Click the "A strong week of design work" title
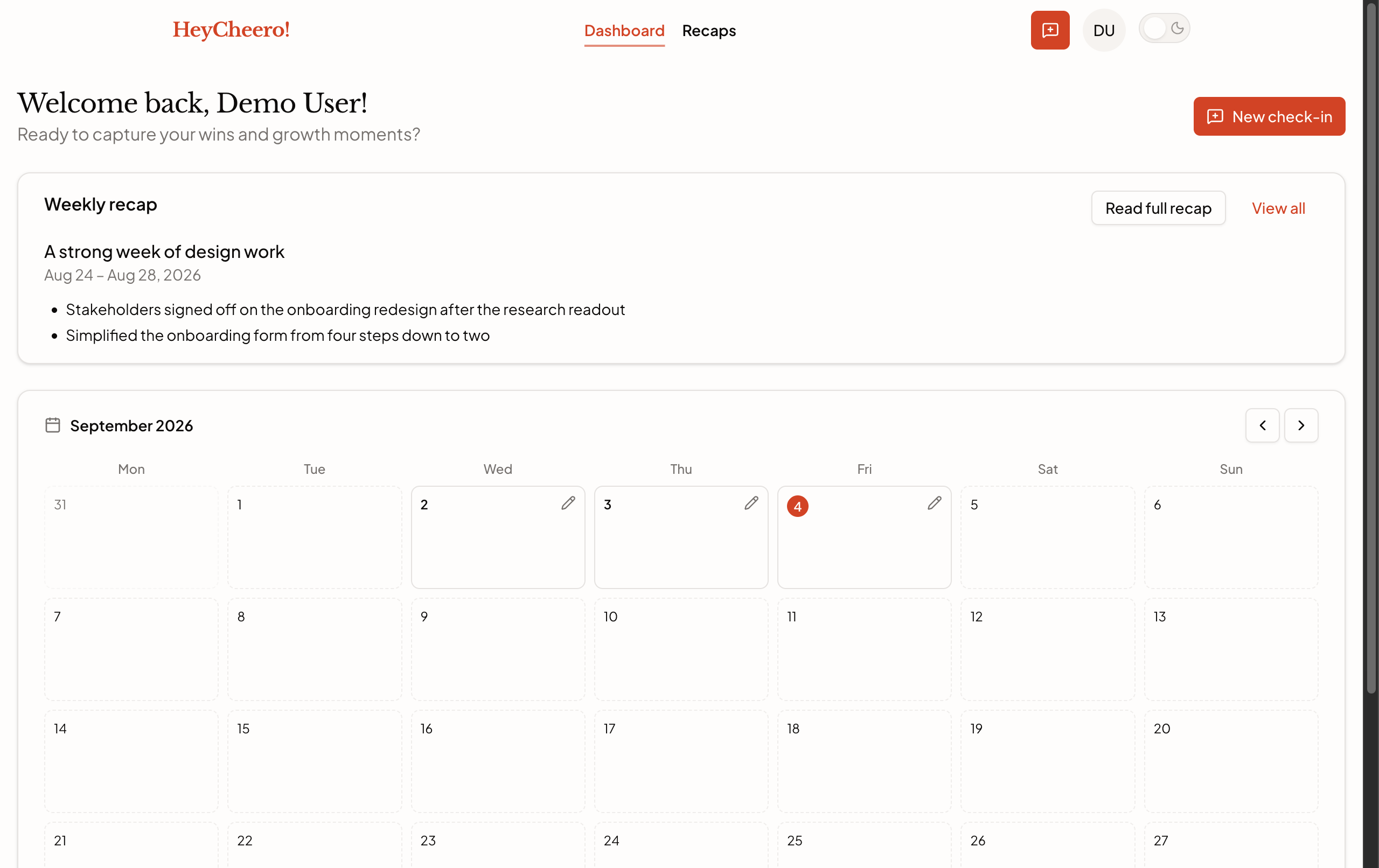 [164, 252]
